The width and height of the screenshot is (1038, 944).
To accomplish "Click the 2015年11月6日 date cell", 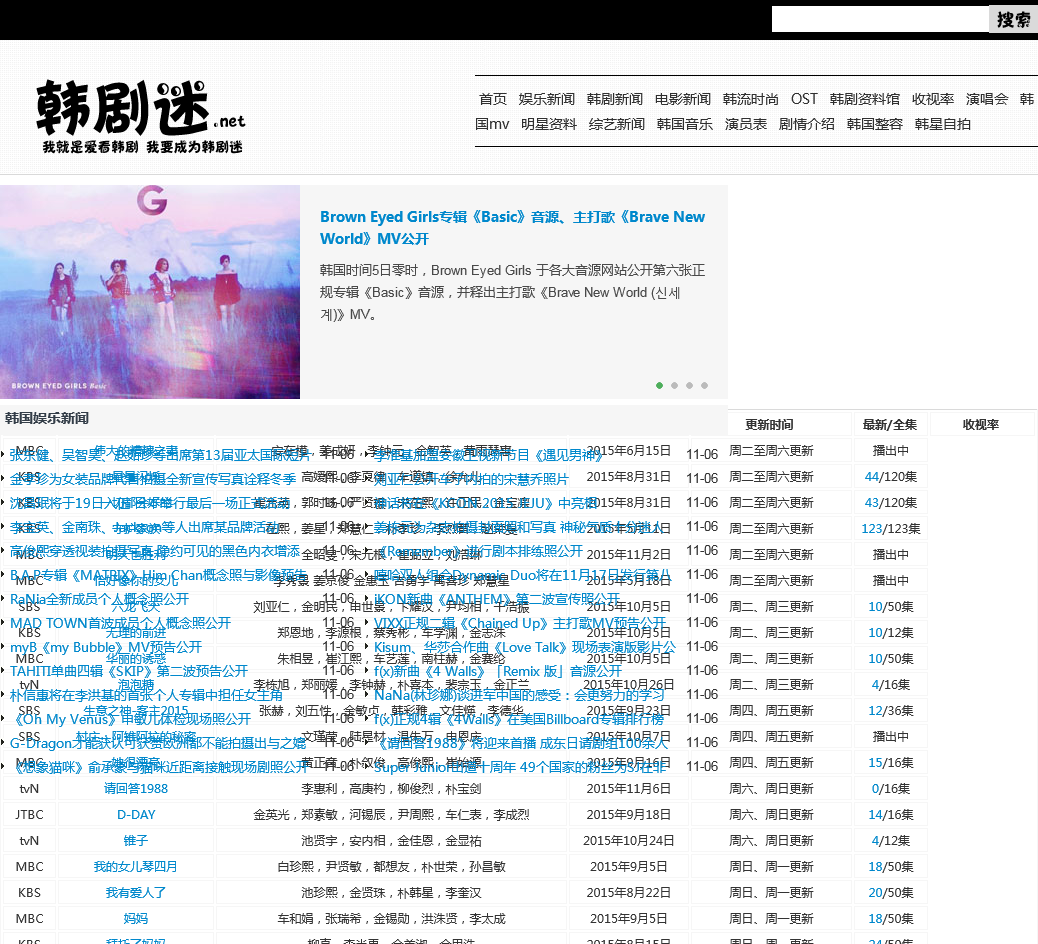I will tap(628, 788).
